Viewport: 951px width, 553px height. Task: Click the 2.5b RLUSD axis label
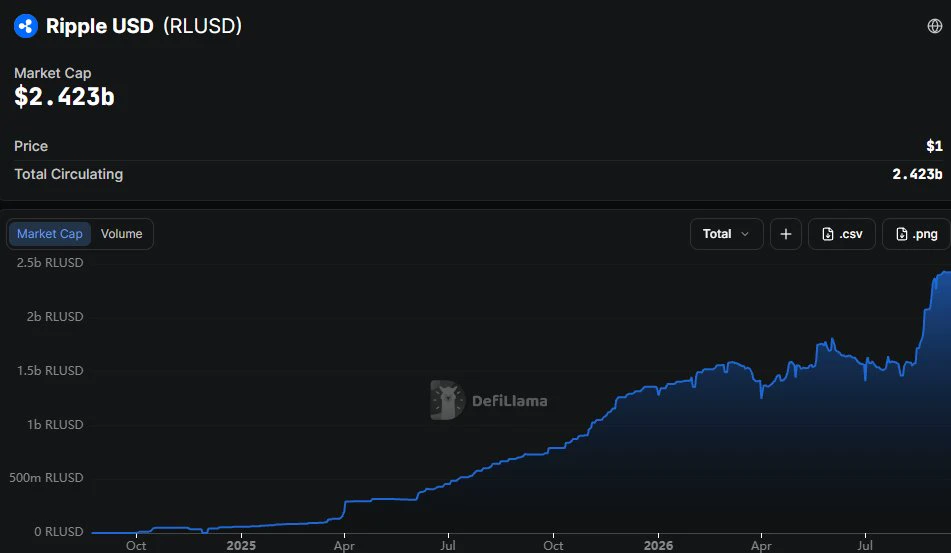click(x=50, y=263)
